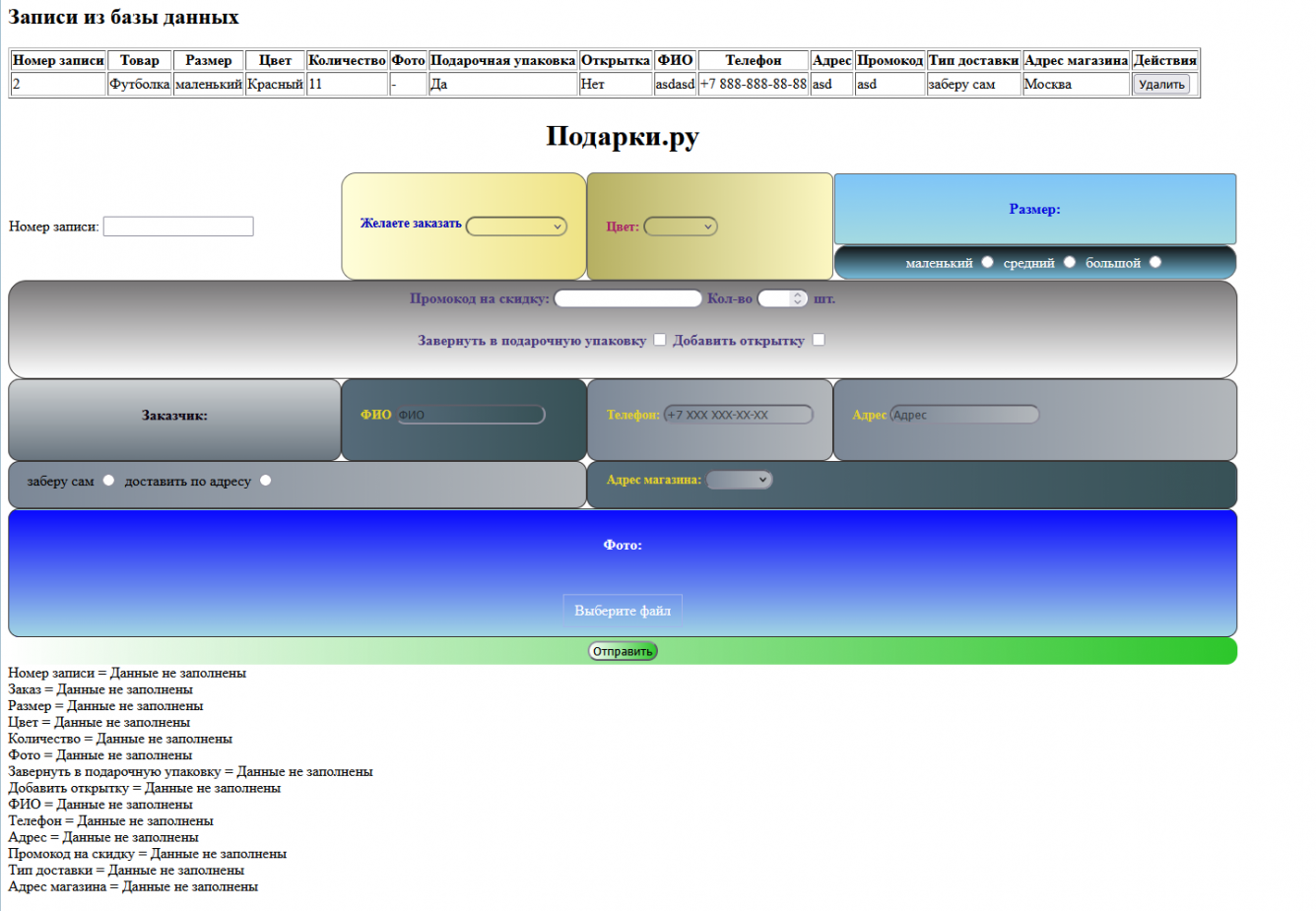
Task: Click the Телефон = Данные не заполнены line
Action: [x=110, y=820]
